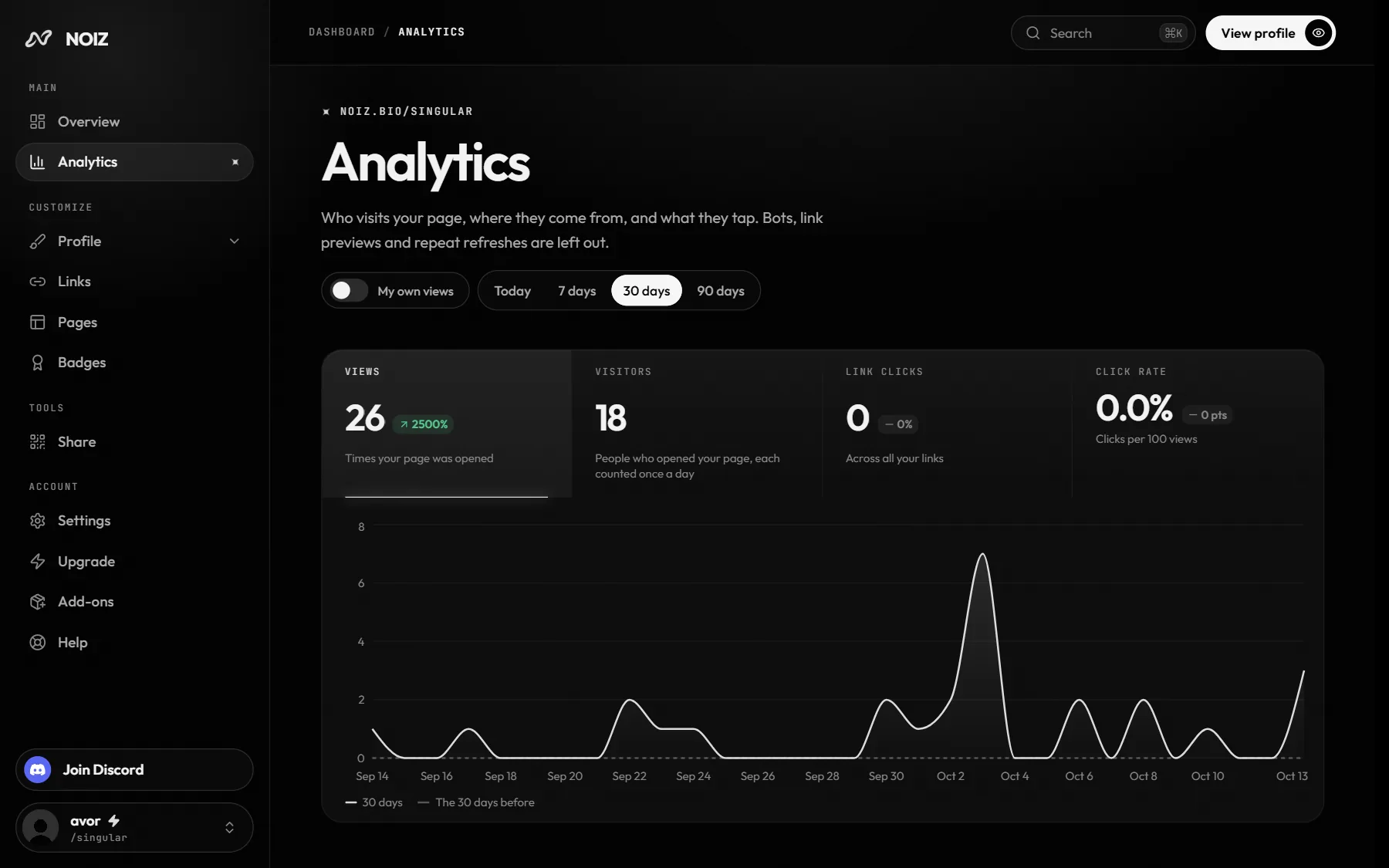Click the /singular username text
1389x868 pixels.
pos(99,838)
